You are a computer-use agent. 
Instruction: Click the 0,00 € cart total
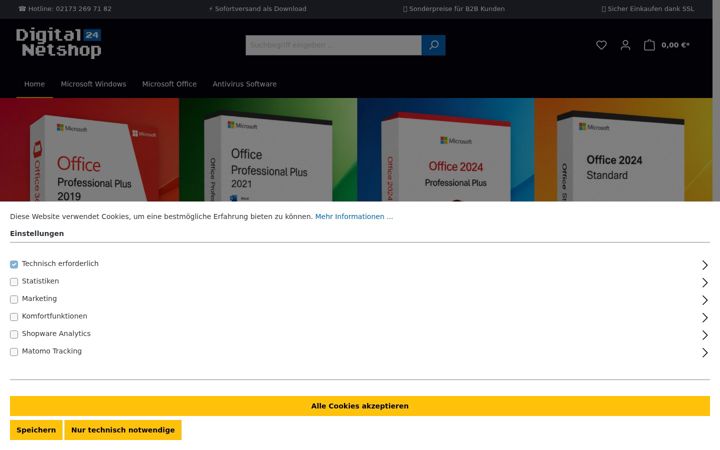pos(675,45)
